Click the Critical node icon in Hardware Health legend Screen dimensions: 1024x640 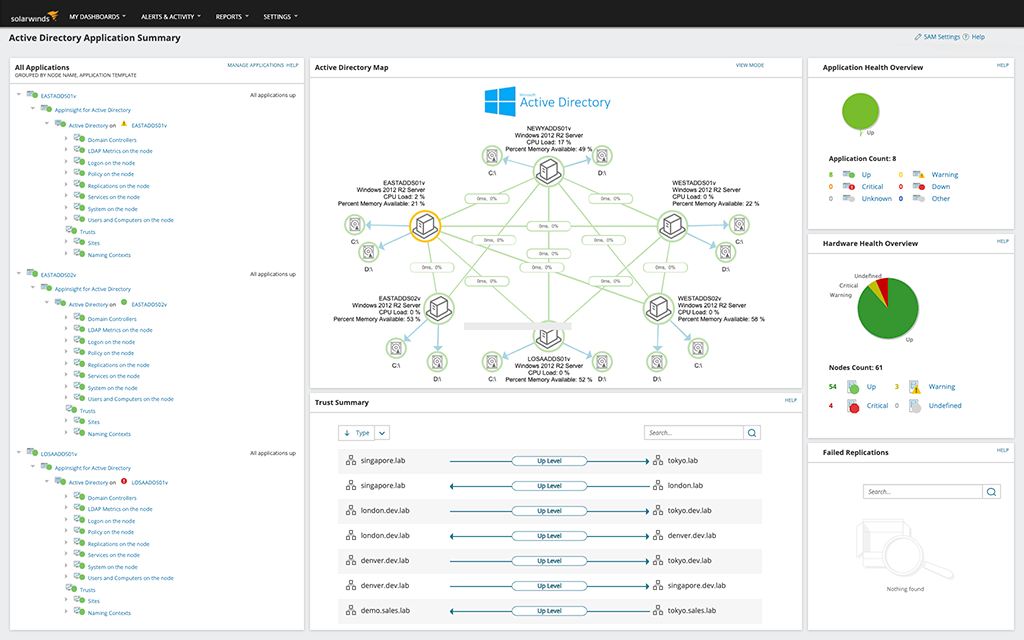(852, 406)
